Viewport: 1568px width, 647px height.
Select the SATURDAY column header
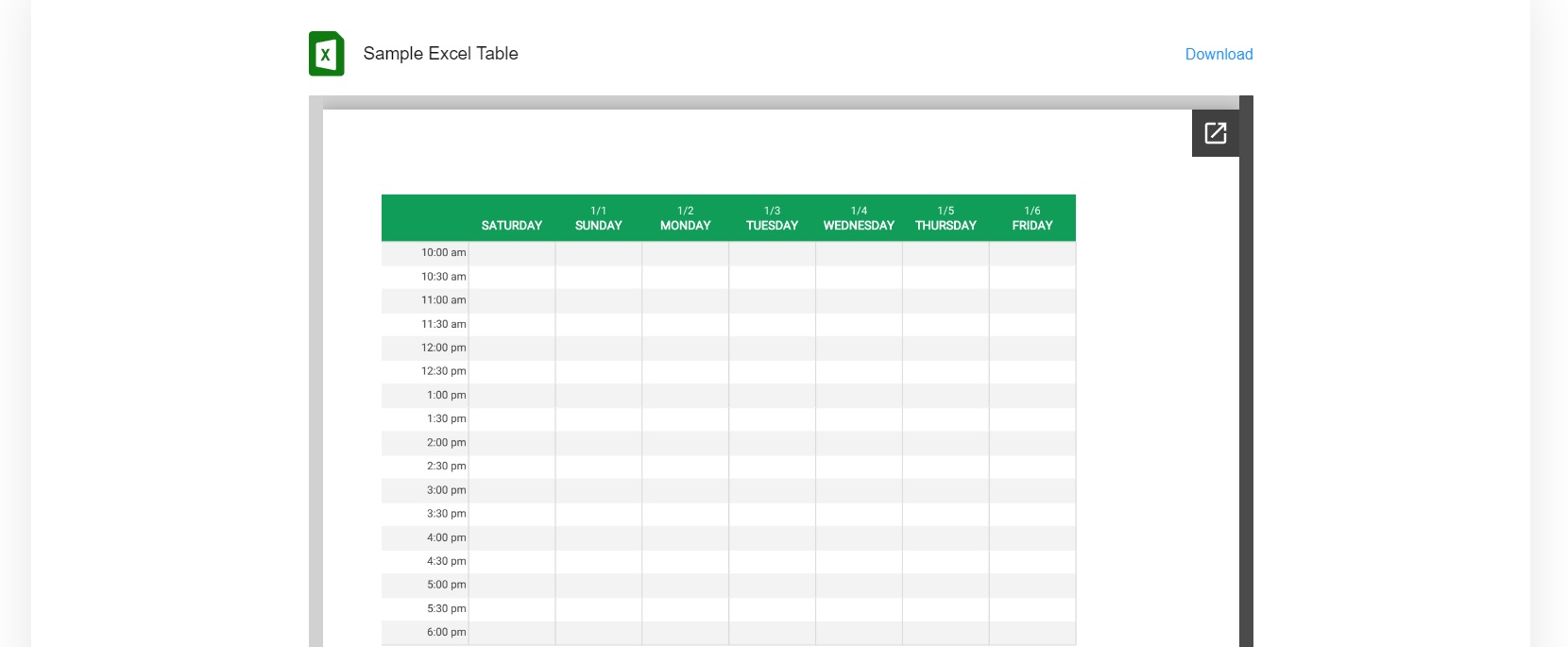tap(512, 226)
